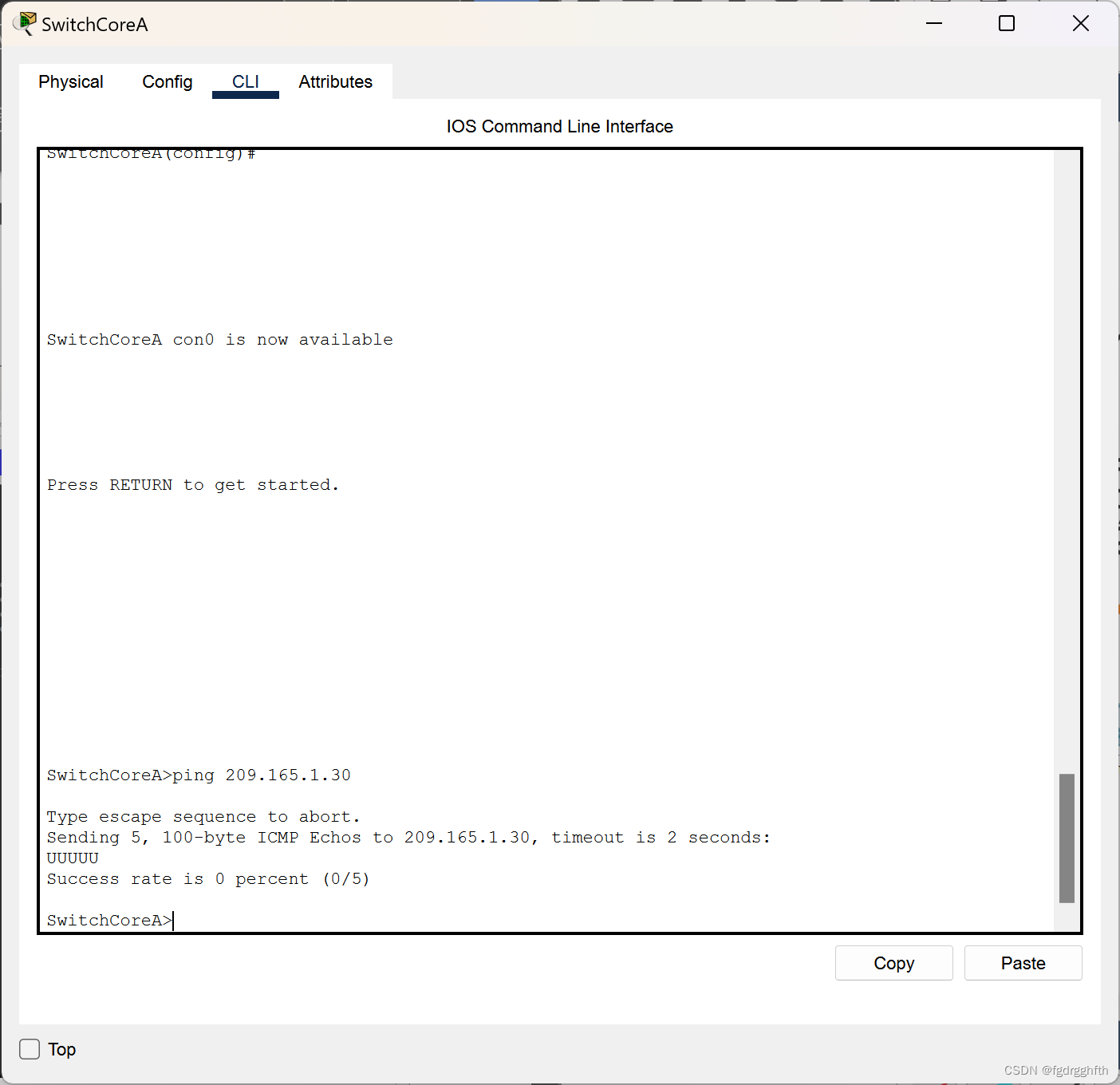This screenshot has width=1120, height=1085.
Task: Click the 'Sending 5, 100-byte ICMP Echos' line
Action: pos(408,837)
